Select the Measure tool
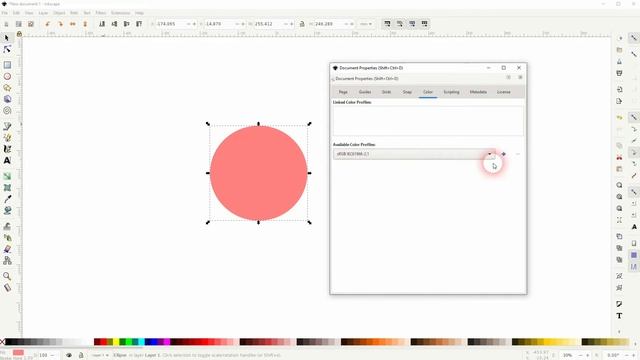This screenshot has height=360, width=640. point(7,288)
